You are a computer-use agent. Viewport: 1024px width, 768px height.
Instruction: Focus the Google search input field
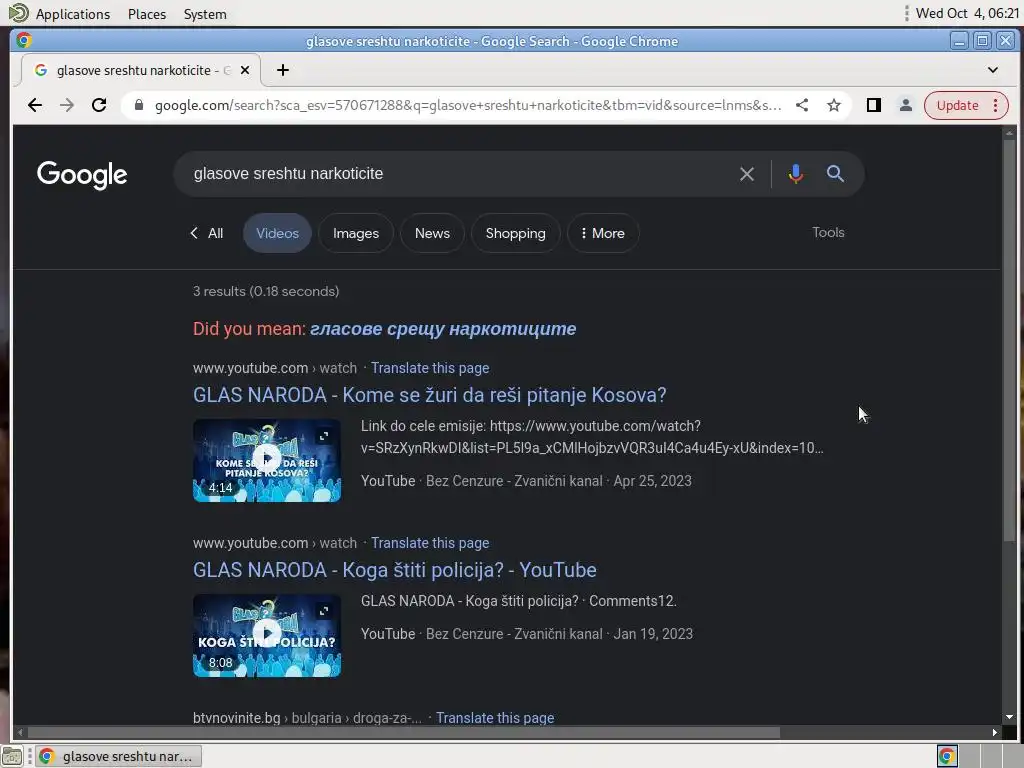pos(457,174)
